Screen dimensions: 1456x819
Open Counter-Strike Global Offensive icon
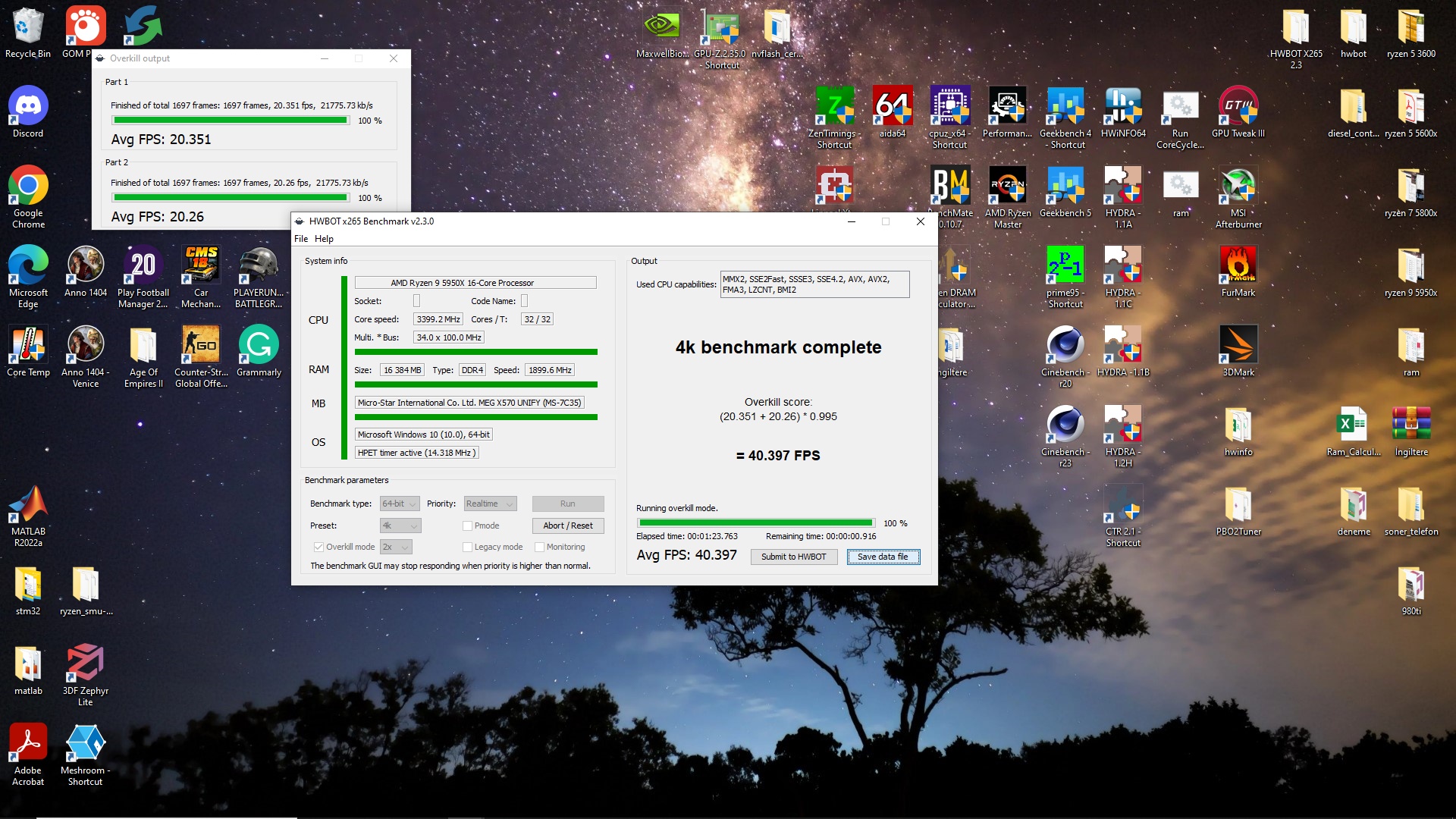pyautogui.click(x=201, y=356)
